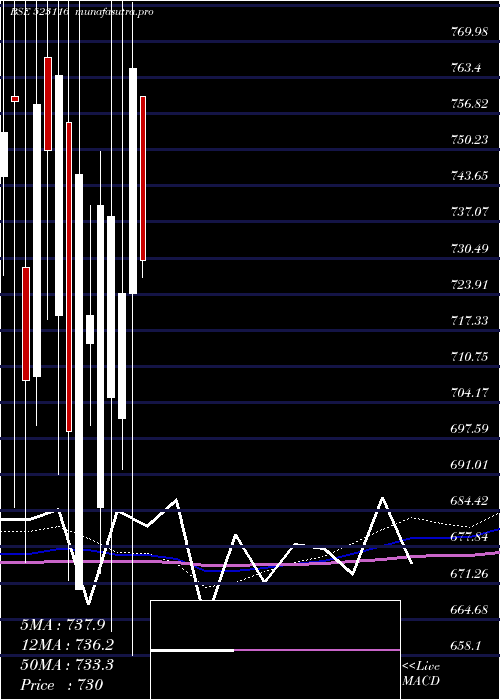Click the 763.4 price axis label
The width and height of the screenshot is (500, 700).
coord(467,68)
